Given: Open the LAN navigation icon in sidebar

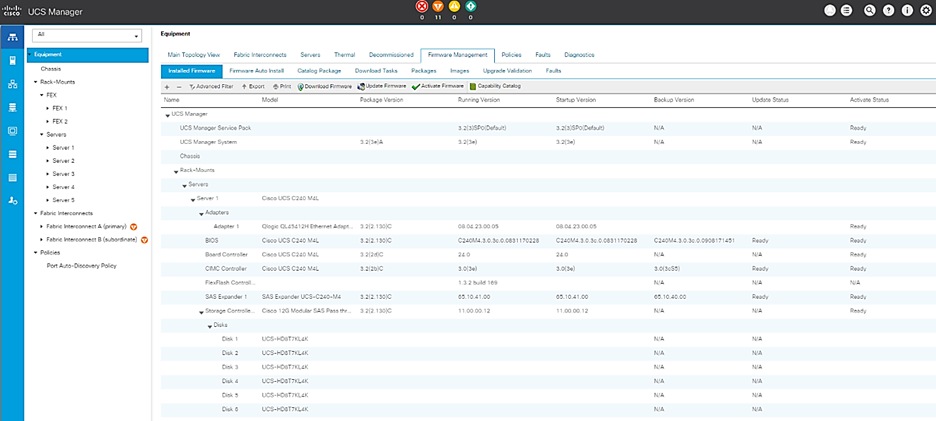Looking at the screenshot, I should click(x=12, y=84).
